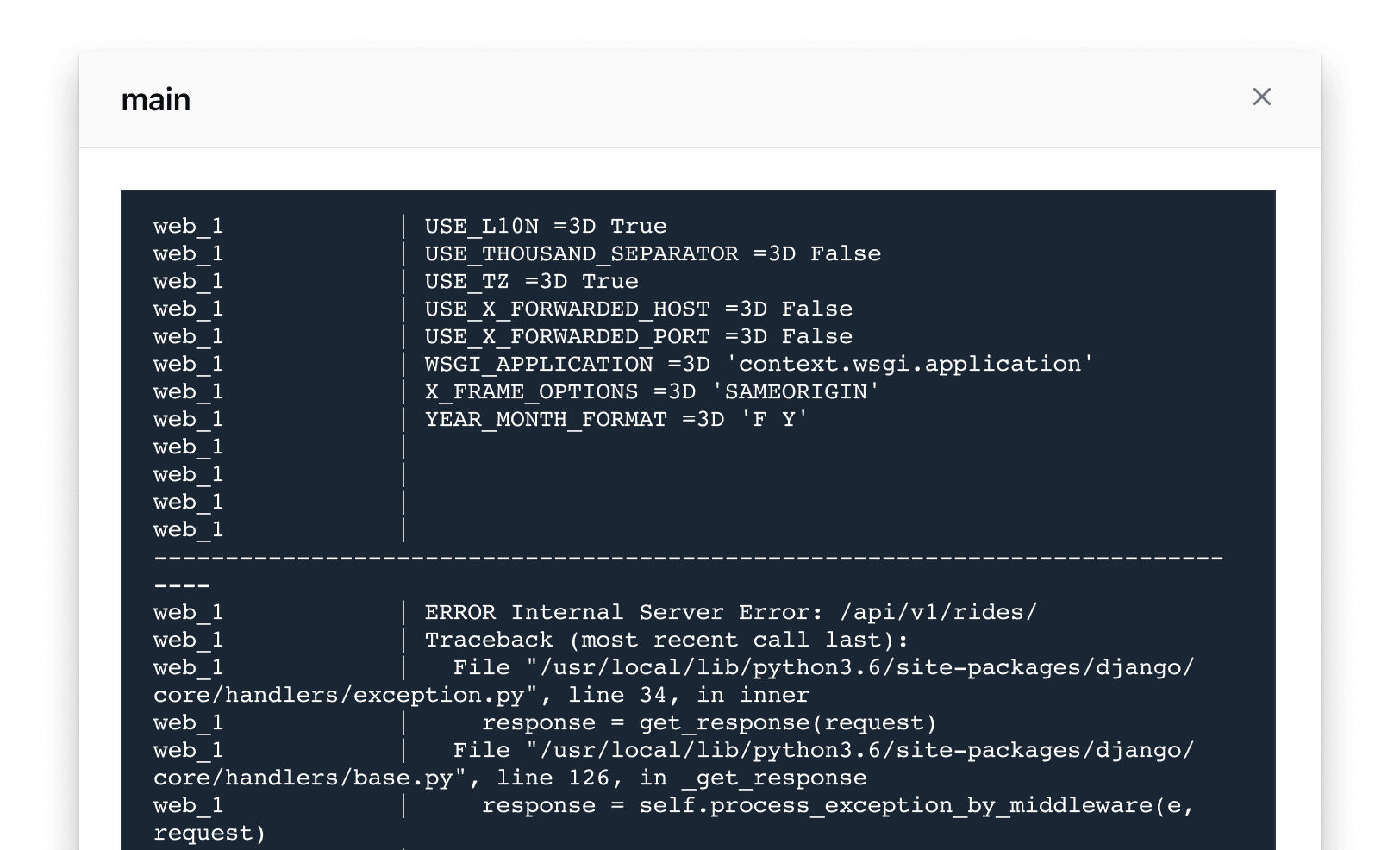Close the main log dialog
This screenshot has height=850, width=1400.
1262,97
